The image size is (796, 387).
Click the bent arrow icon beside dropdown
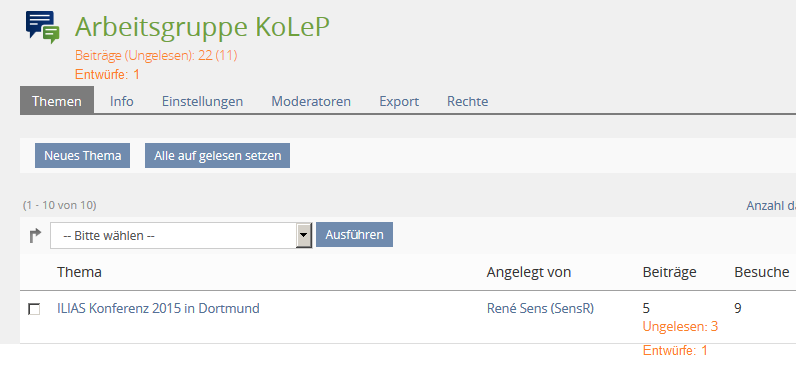click(35, 236)
